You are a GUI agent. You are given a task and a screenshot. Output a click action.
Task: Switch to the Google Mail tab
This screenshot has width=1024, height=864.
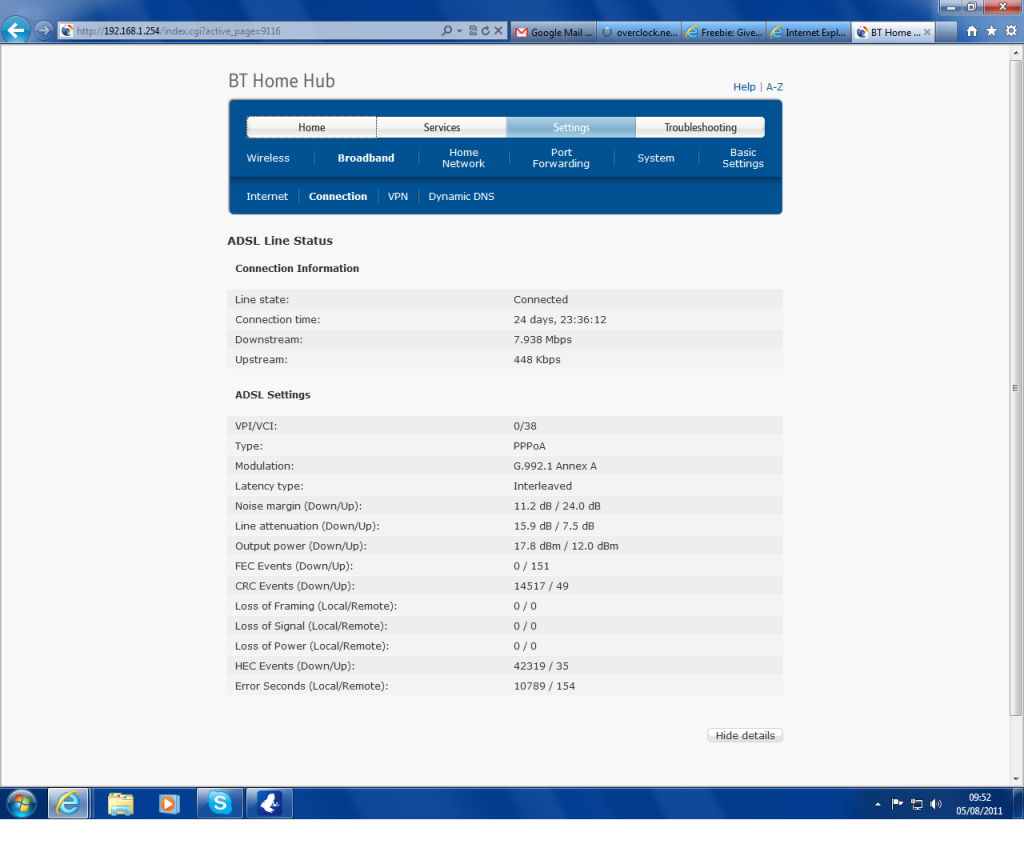pos(554,32)
